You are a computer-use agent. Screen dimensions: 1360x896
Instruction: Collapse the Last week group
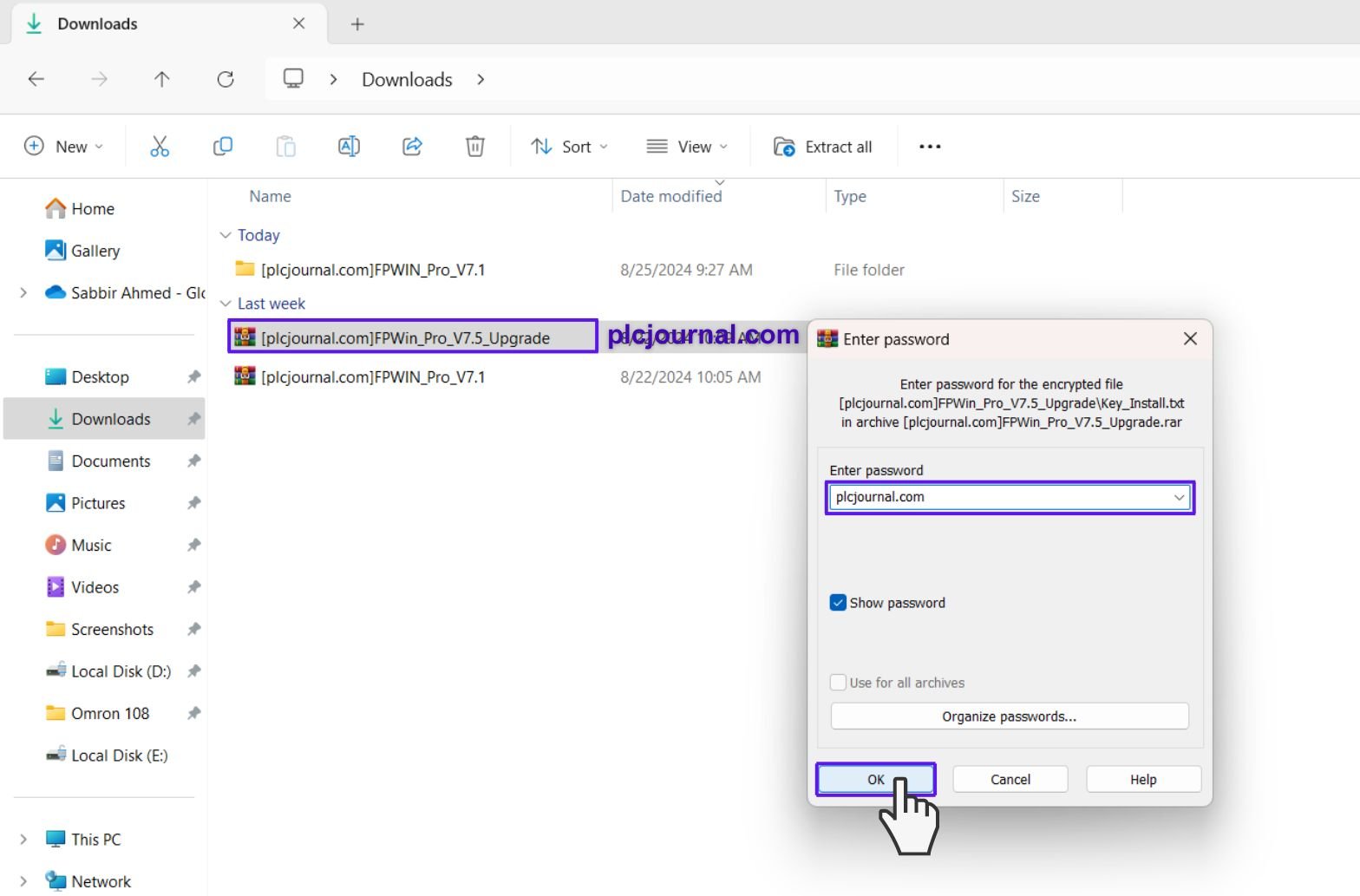[x=226, y=304]
